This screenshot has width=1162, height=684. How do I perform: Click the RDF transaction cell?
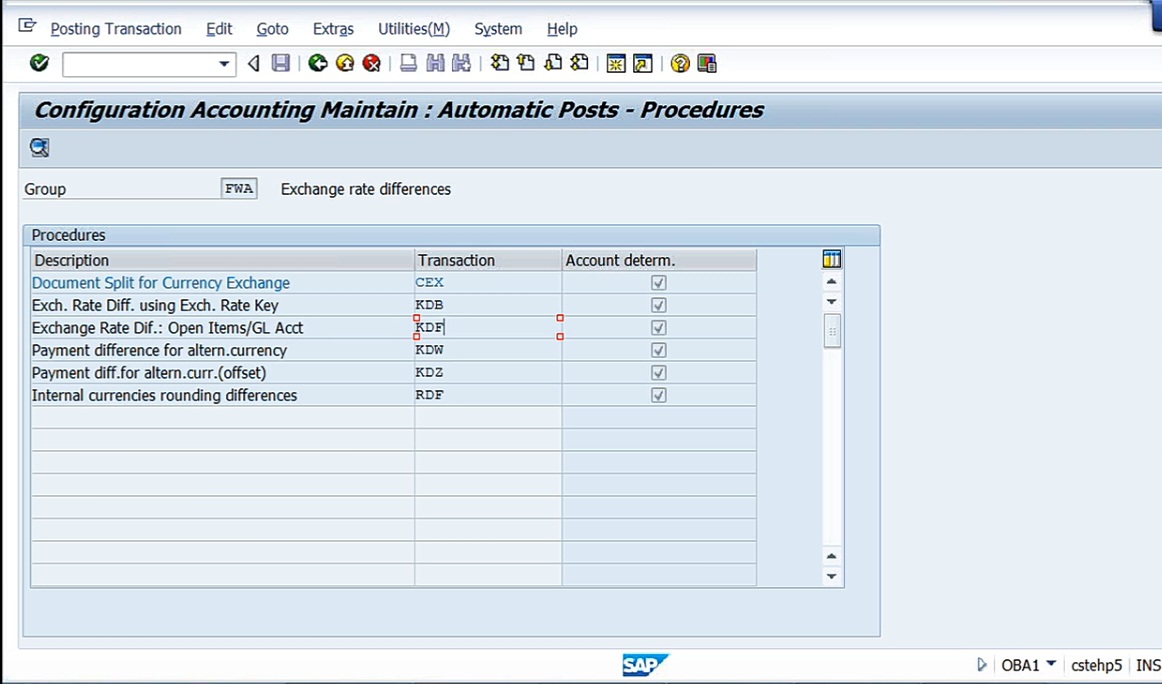pos(488,395)
